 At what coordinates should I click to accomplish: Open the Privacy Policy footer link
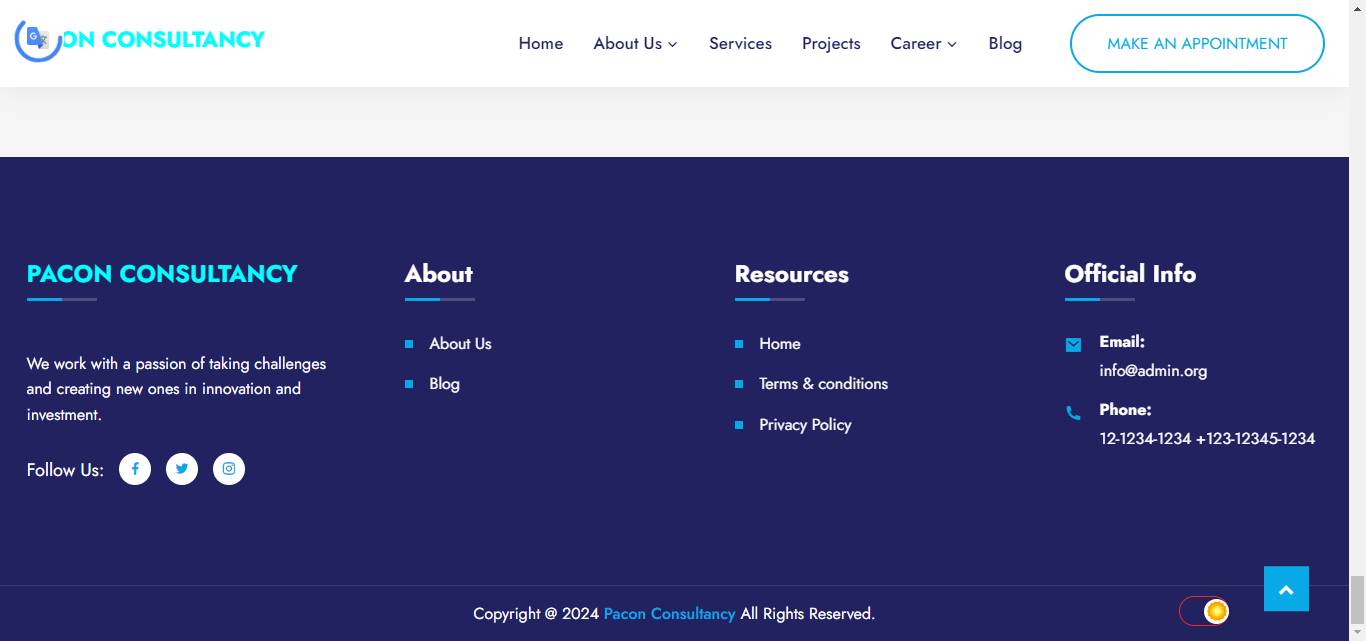pyautogui.click(x=805, y=425)
